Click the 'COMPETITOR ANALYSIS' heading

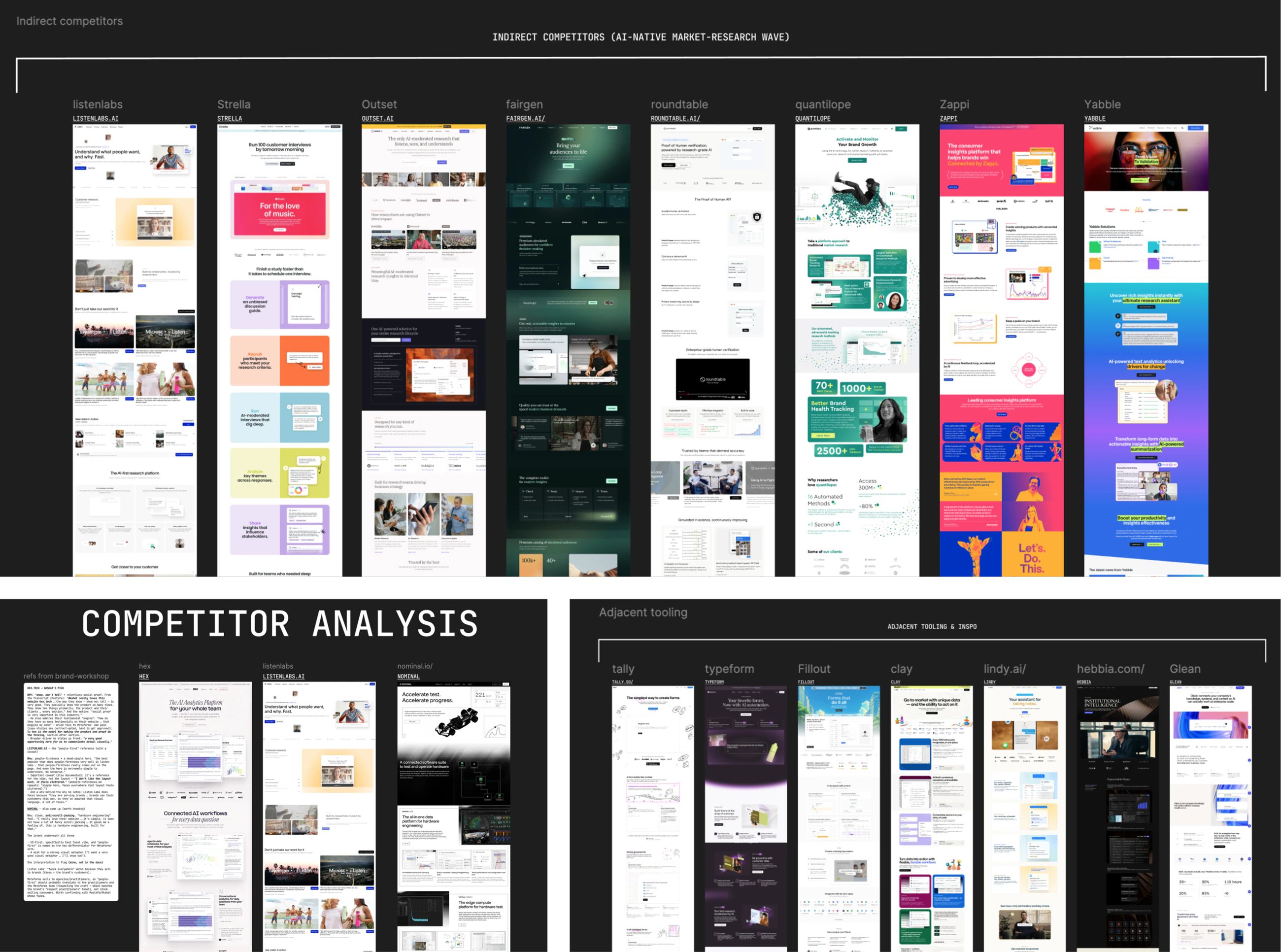click(x=280, y=623)
